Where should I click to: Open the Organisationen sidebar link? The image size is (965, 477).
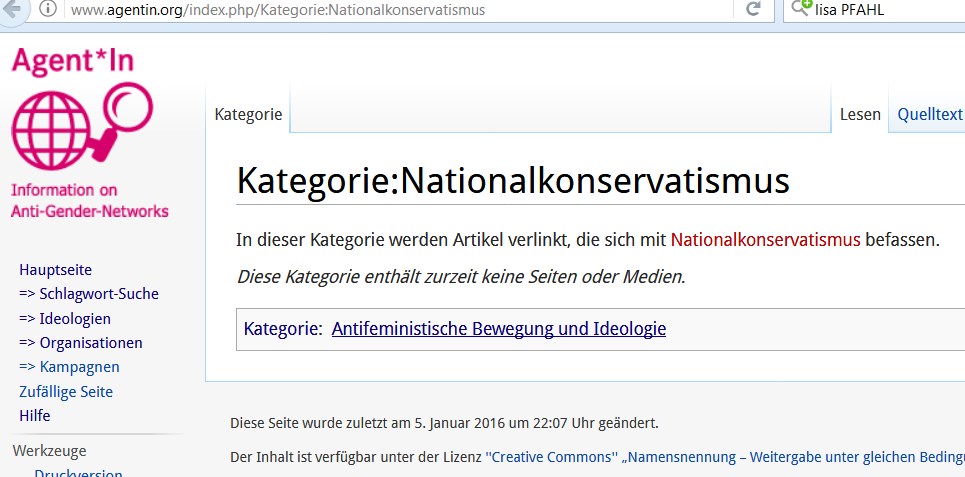click(x=81, y=343)
